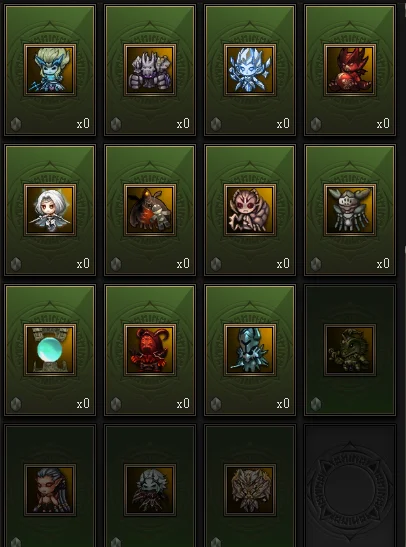Click the purple stone golem portrait
The width and height of the screenshot is (406, 547).
point(150,70)
